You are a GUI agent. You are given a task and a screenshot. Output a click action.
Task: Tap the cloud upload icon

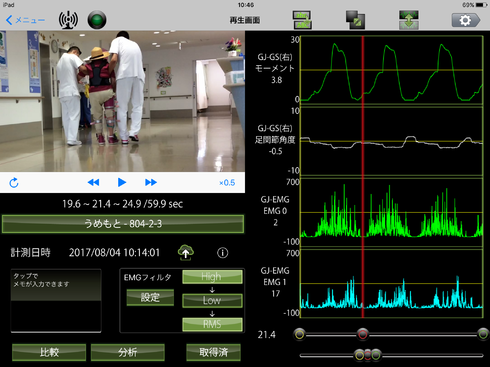(186, 252)
